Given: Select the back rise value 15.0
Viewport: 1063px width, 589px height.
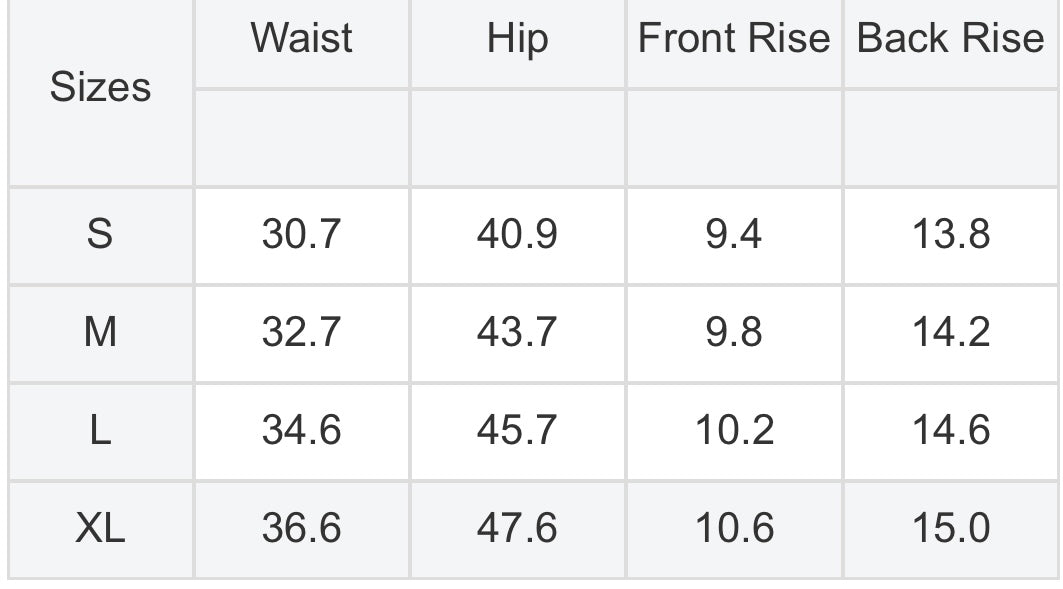Looking at the screenshot, I should point(951,528).
